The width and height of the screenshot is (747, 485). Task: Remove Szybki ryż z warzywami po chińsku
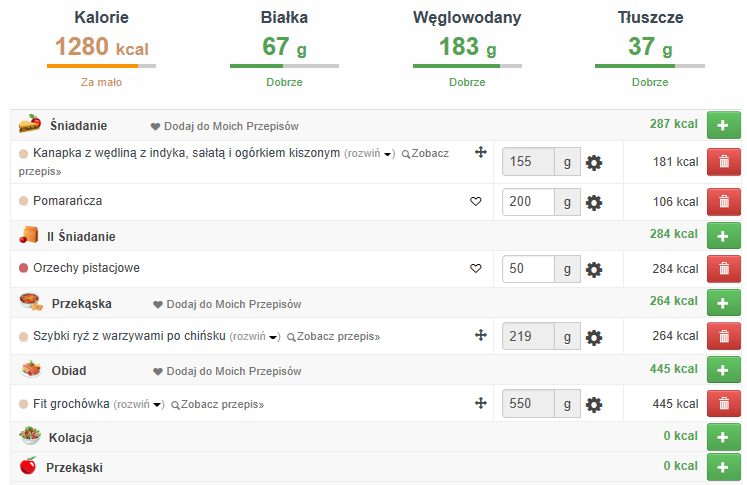click(724, 337)
